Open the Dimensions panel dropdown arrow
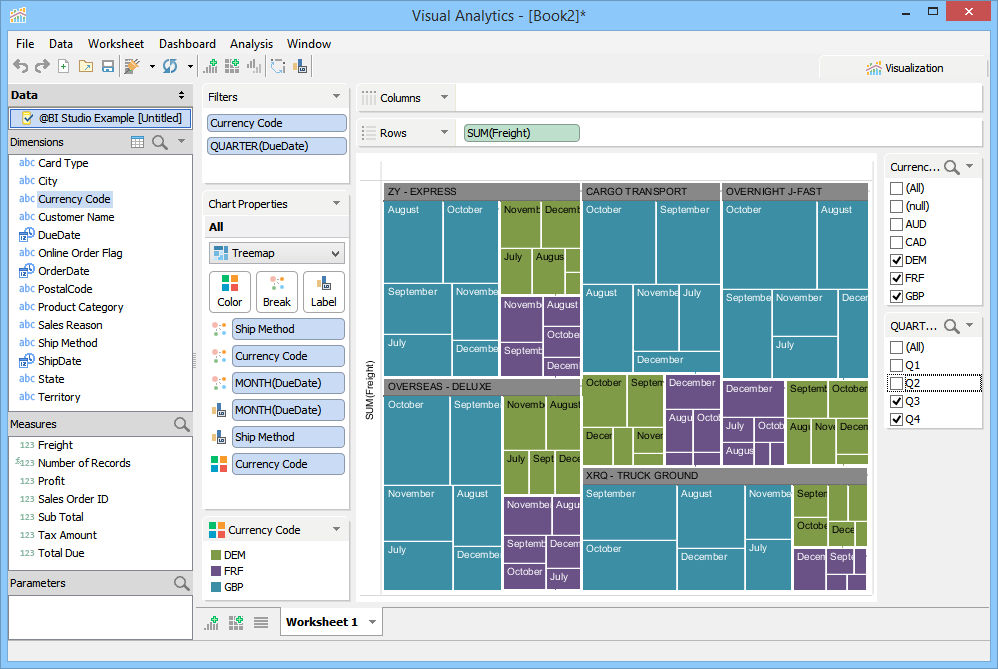Image resolution: width=998 pixels, height=669 pixels. click(x=181, y=141)
